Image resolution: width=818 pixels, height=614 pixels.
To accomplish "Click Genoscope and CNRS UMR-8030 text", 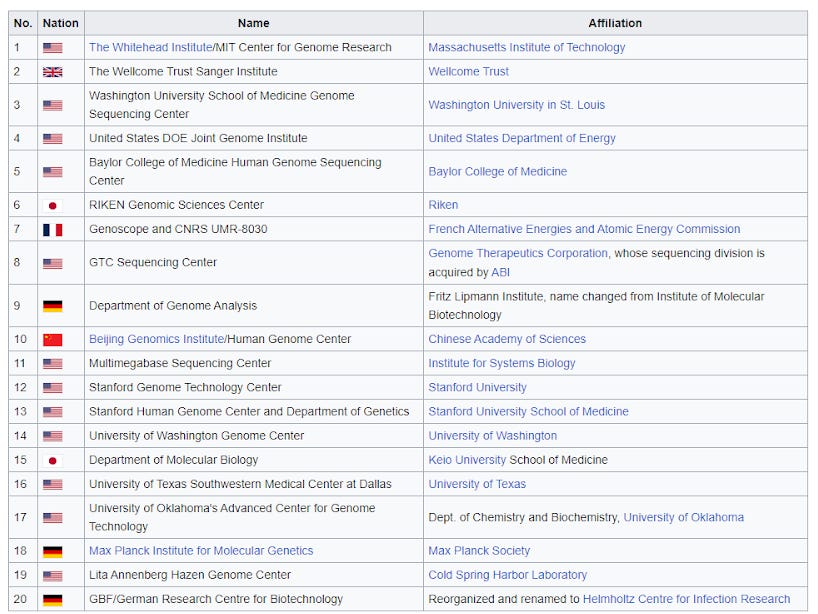I will 178,229.
